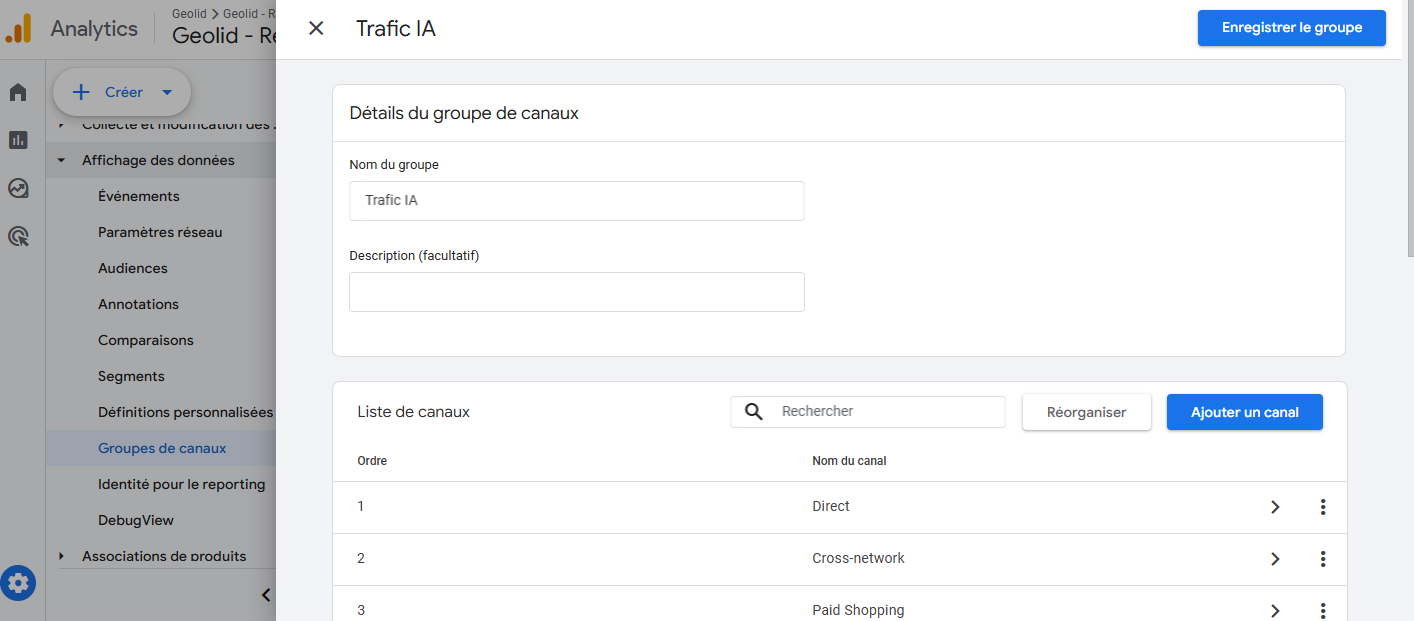Click the Description facultatif input field
This screenshot has height=621, width=1414.
click(576, 292)
